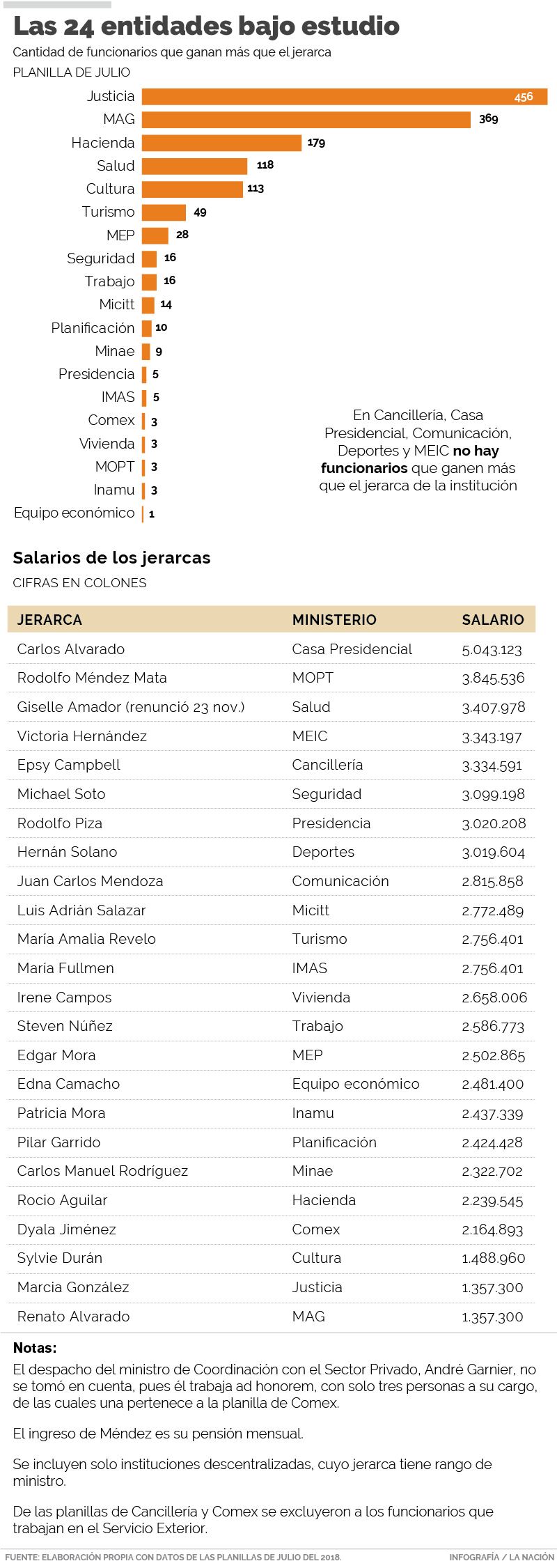Image resolution: width=557 pixels, height=1568 pixels.
Task: Select the Giselle Amador row name
Action: pos(131,707)
